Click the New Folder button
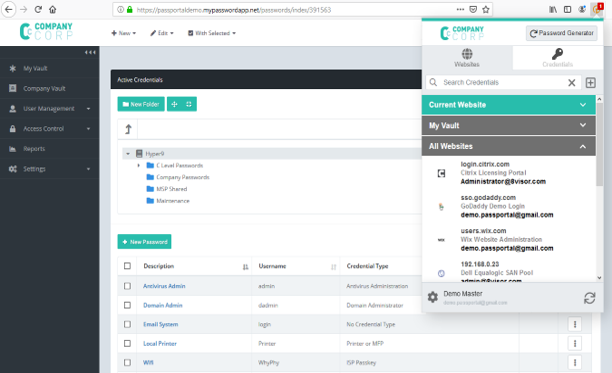612x373 pixels. (141, 104)
